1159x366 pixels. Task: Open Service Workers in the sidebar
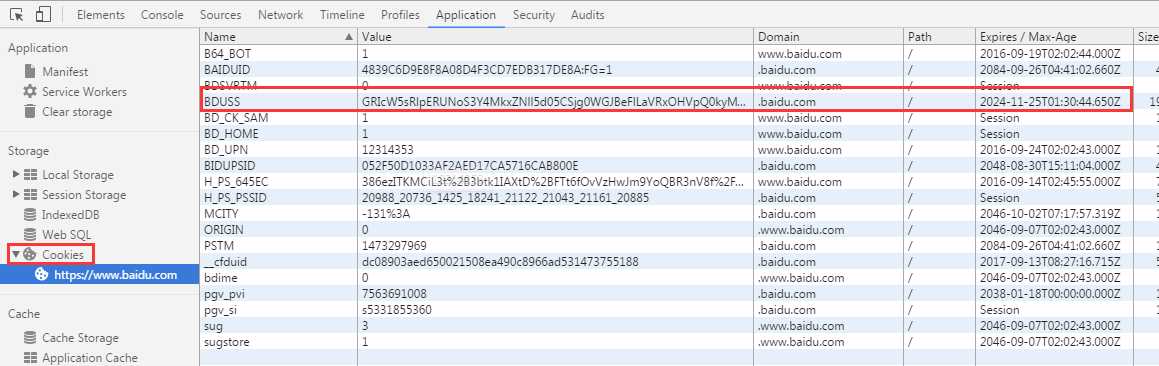click(x=84, y=92)
